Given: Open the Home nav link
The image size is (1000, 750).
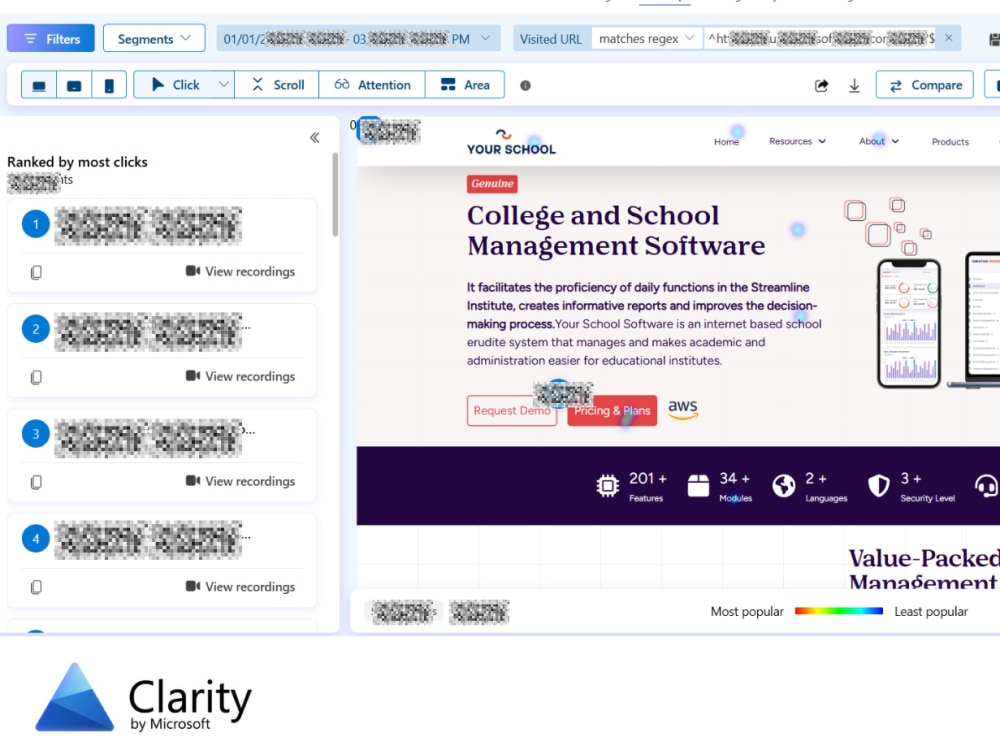Looking at the screenshot, I should click(x=726, y=142).
